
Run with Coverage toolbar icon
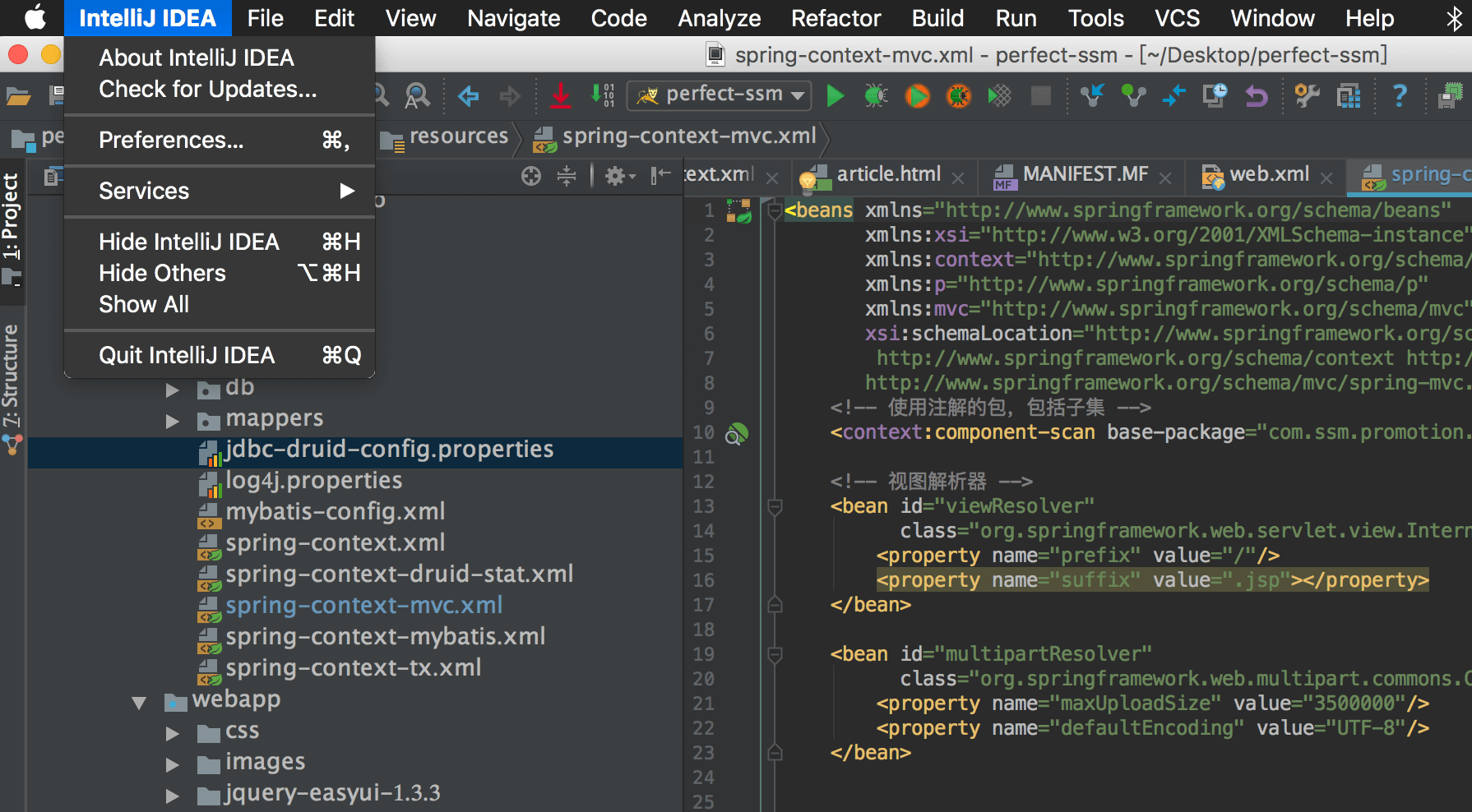tap(917, 95)
